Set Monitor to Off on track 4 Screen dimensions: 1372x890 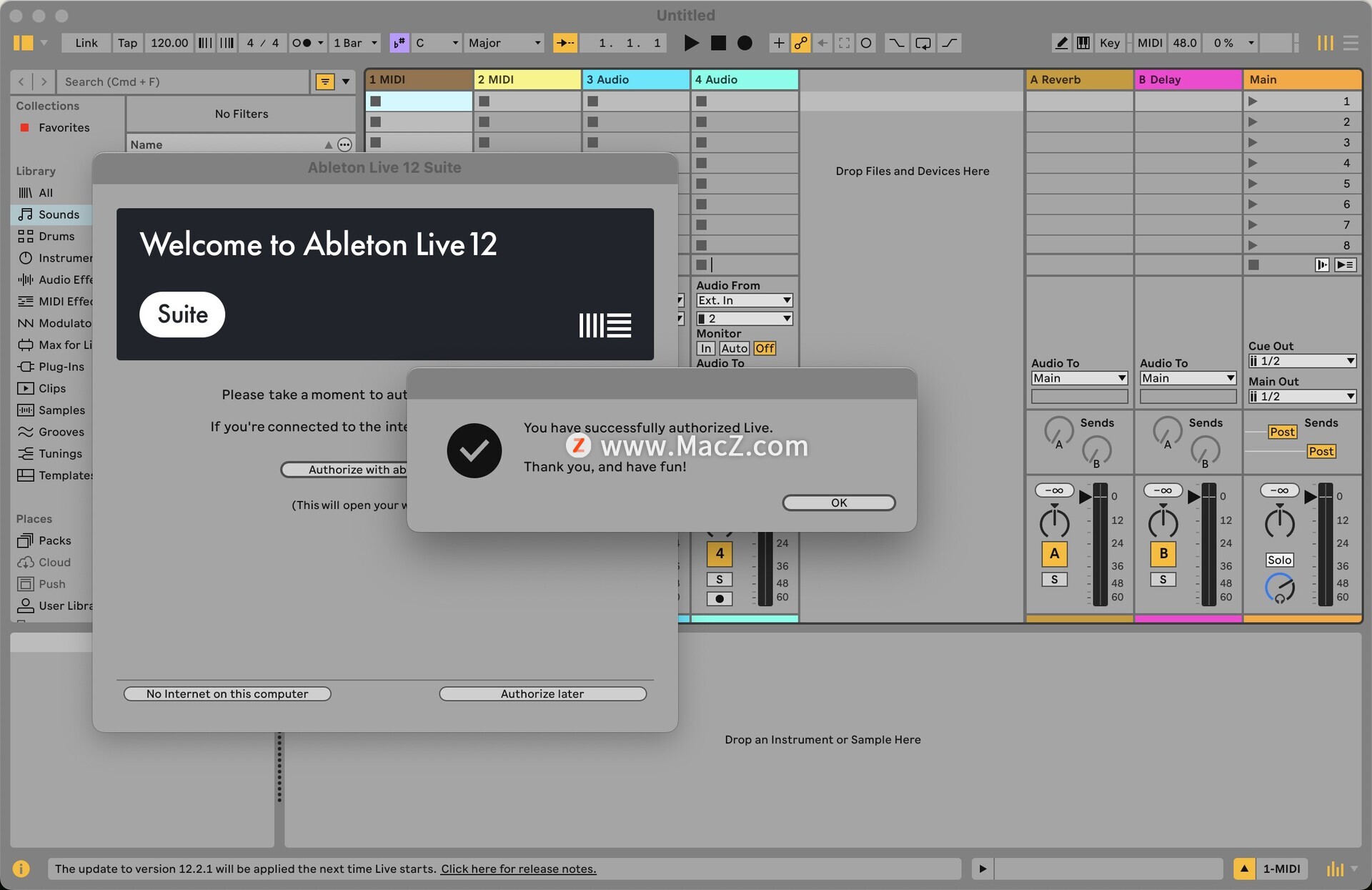point(765,348)
